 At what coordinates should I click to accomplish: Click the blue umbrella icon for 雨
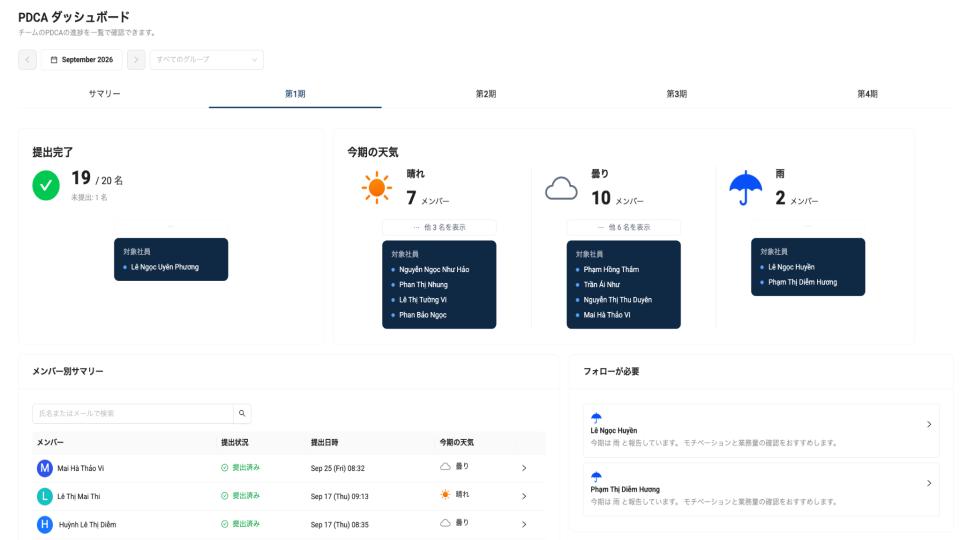click(745, 187)
